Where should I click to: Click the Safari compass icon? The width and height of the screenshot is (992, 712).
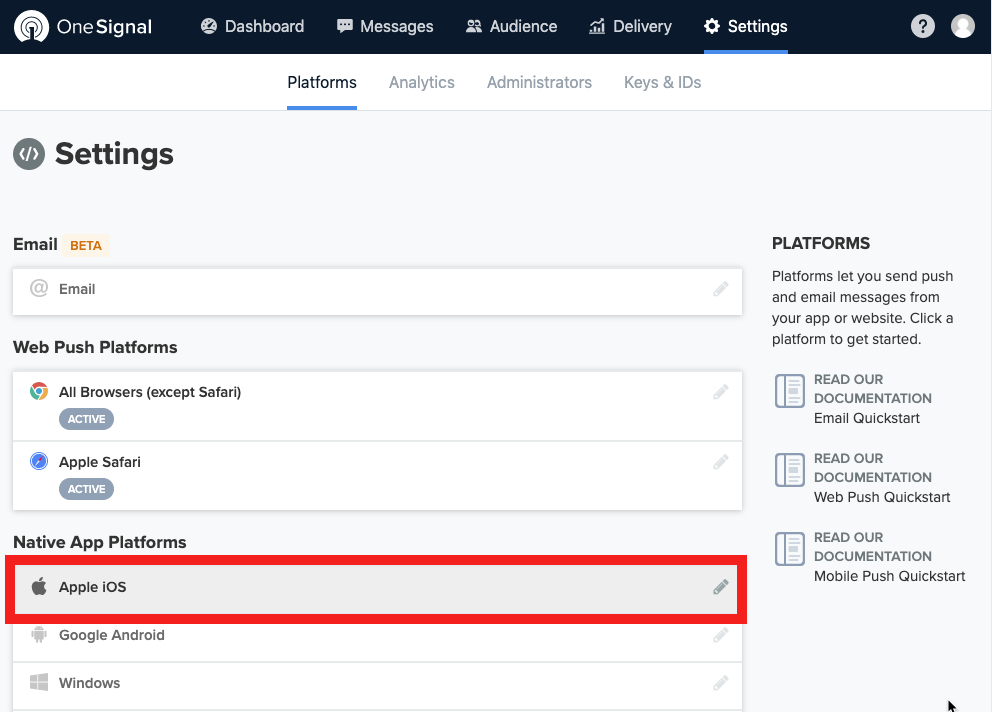pyautogui.click(x=39, y=461)
